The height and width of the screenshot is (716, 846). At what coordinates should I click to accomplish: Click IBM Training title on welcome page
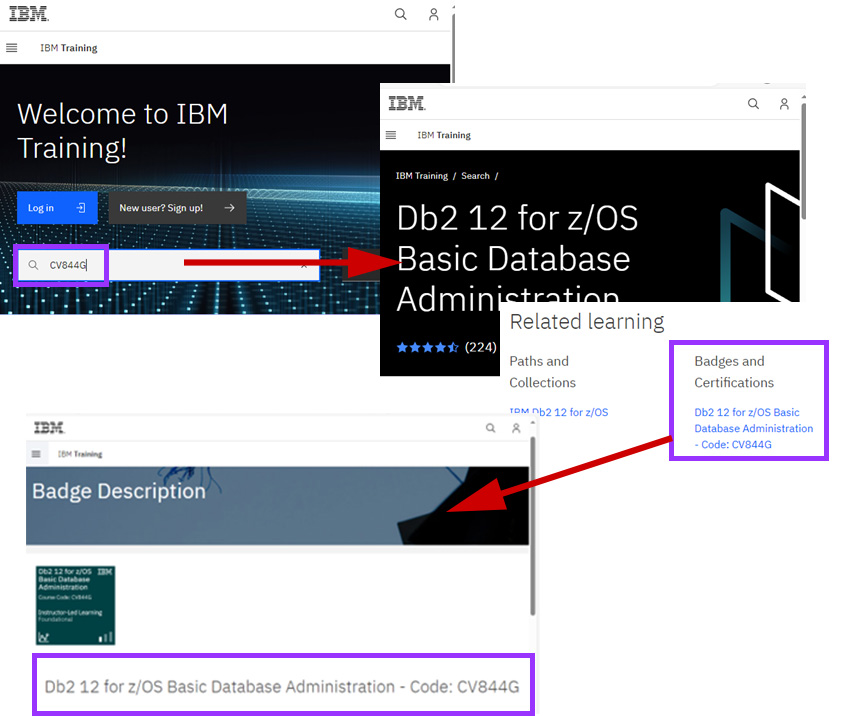[x=69, y=48]
